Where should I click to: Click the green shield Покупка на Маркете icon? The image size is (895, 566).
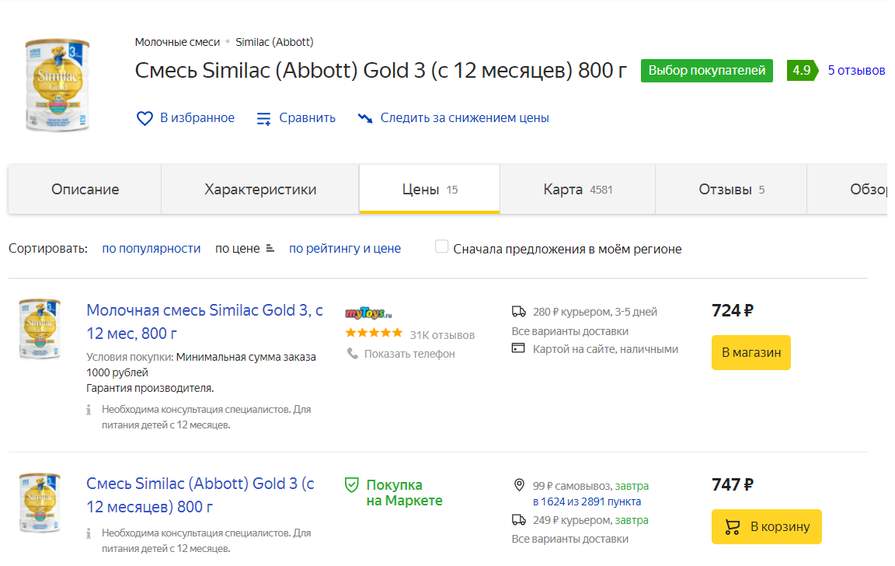coord(352,485)
